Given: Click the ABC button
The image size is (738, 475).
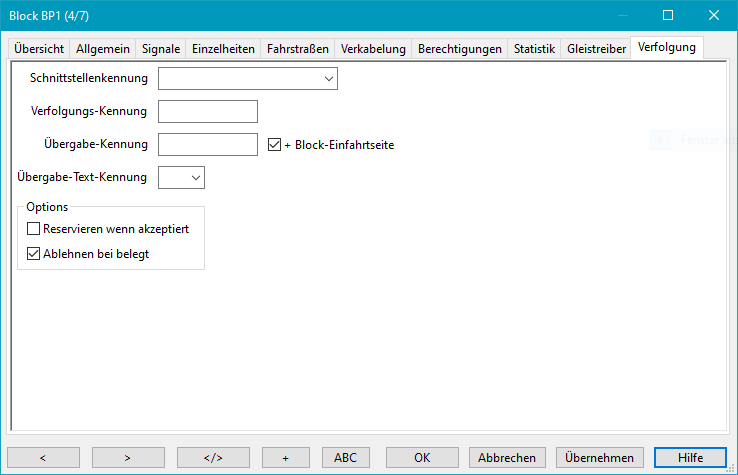Looking at the screenshot, I should 345,457.
